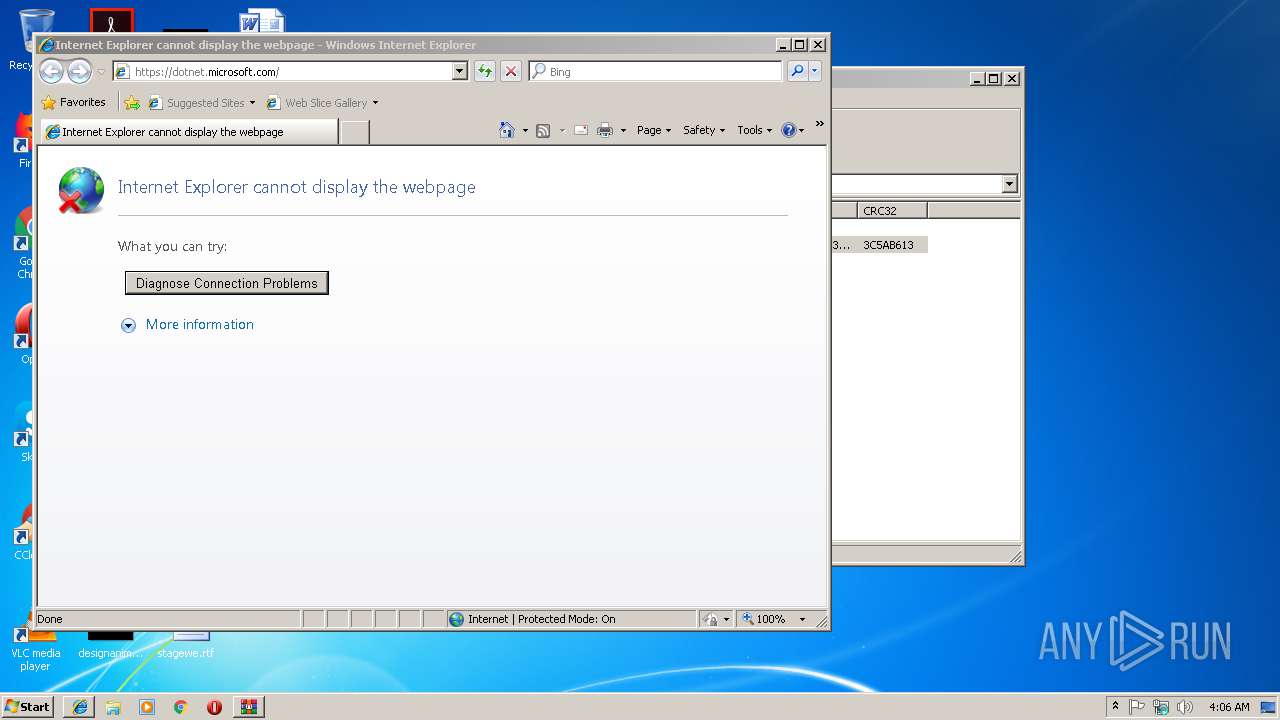The image size is (1280, 720).
Task: Launch Windows Media Player from taskbar
Action: [x=147, y=707]
